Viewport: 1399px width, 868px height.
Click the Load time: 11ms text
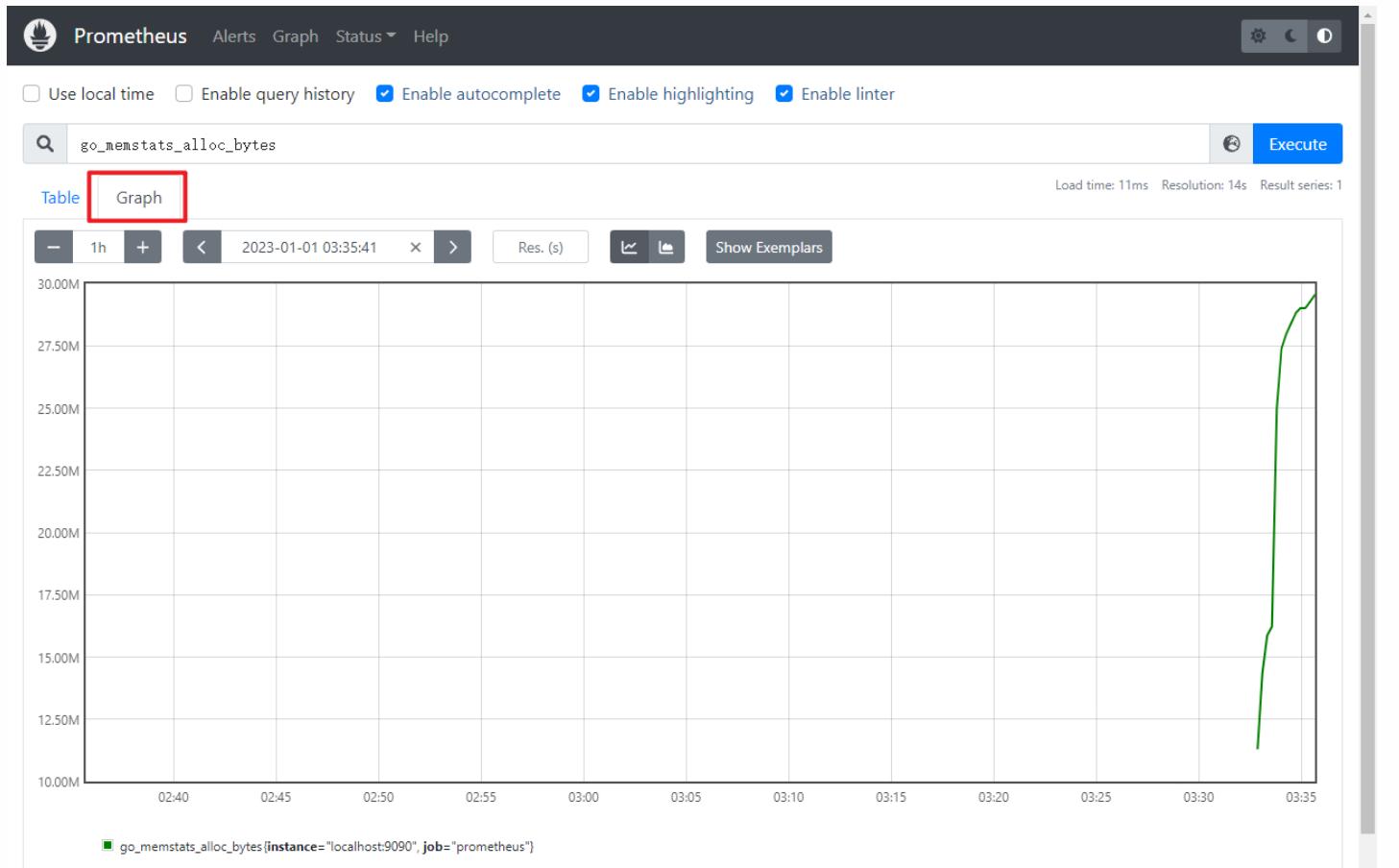(1101, 185)
